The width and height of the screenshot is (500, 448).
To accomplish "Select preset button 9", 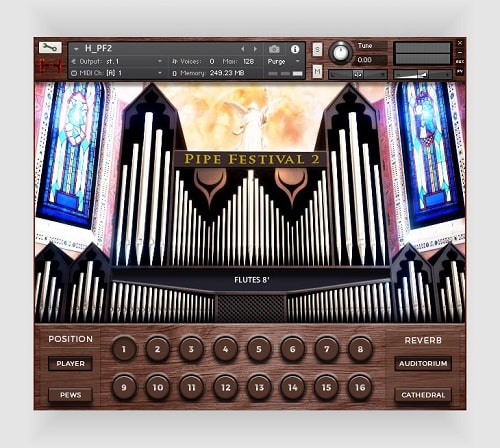I will pyautogui.click(x=124, y=387).
